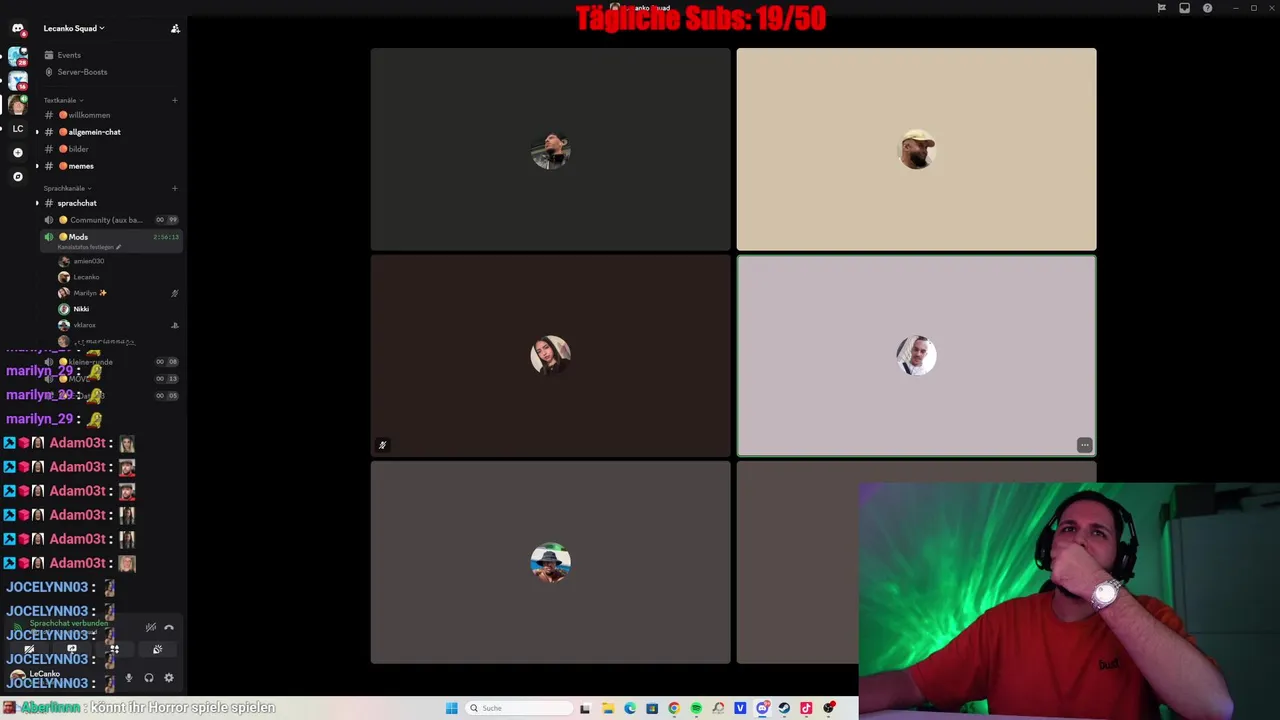Click the Windows Start button
Viewport: 1280px width, 720px height.
pos(452,708)
